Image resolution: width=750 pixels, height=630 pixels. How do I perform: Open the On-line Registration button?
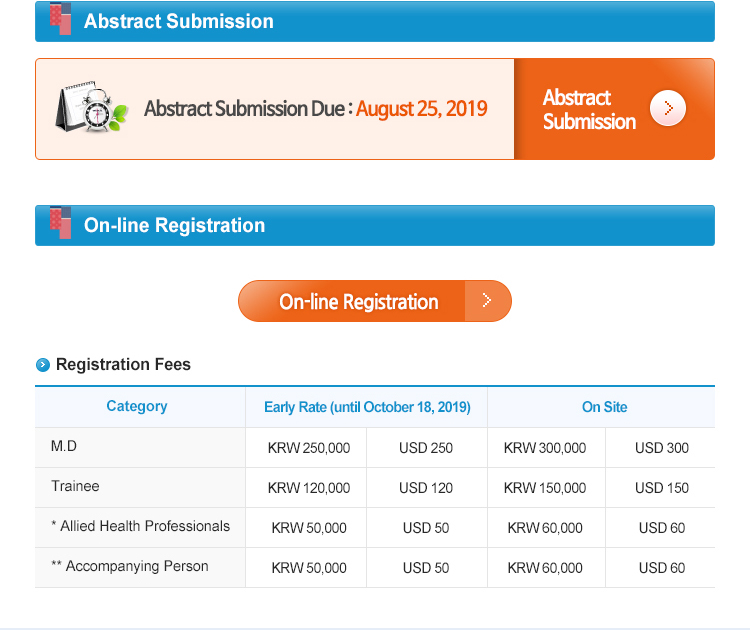tap(375, 301)
